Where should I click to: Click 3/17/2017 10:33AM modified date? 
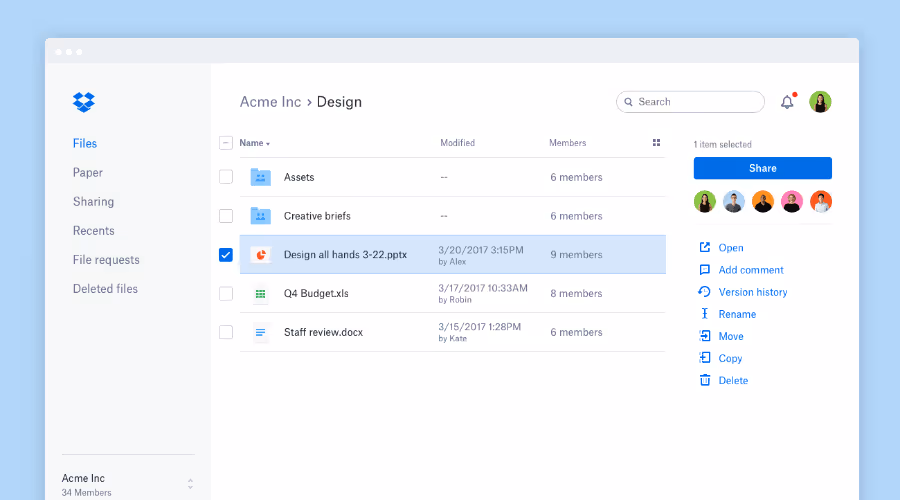(x=483, y=288)
